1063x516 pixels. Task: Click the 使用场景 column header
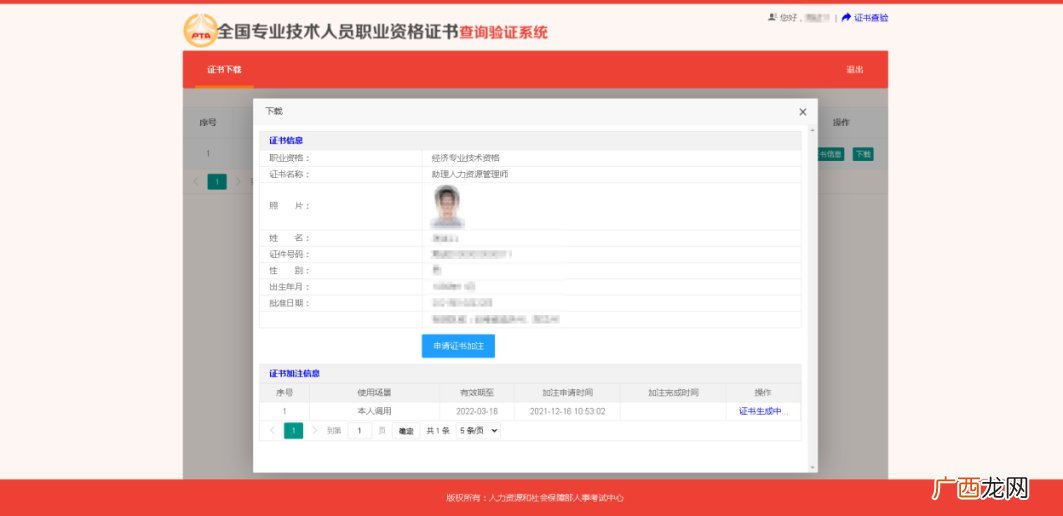tap(374, 393)
